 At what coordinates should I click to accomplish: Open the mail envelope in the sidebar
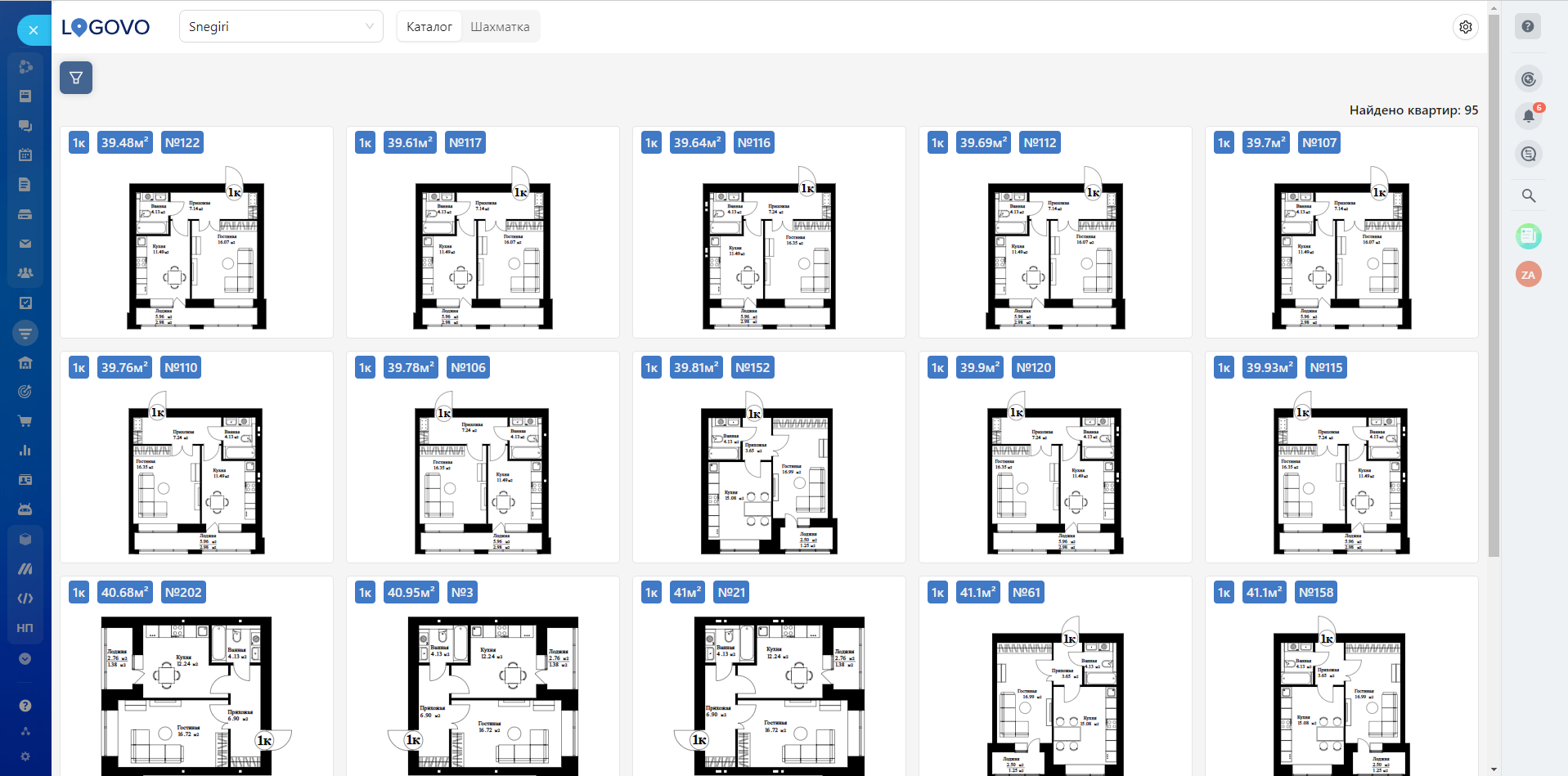point(25,244)
